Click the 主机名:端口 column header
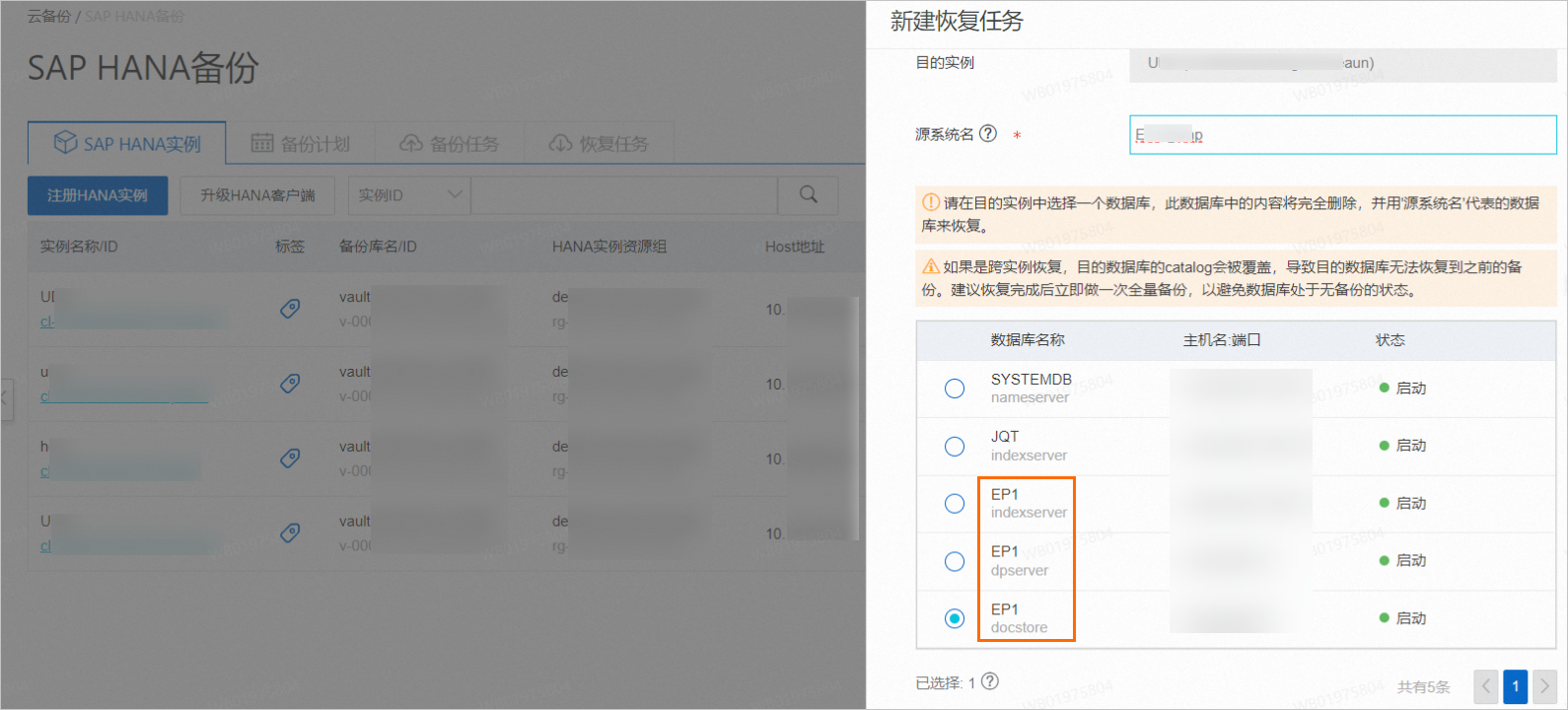The width and height of the screenshot is (1568, 710). (1222, 340)
